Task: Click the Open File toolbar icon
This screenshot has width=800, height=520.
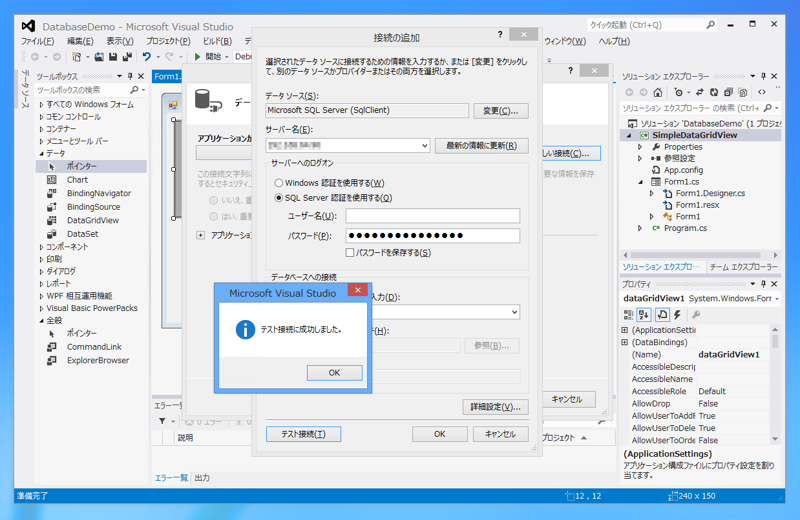Action: (99, 57)
